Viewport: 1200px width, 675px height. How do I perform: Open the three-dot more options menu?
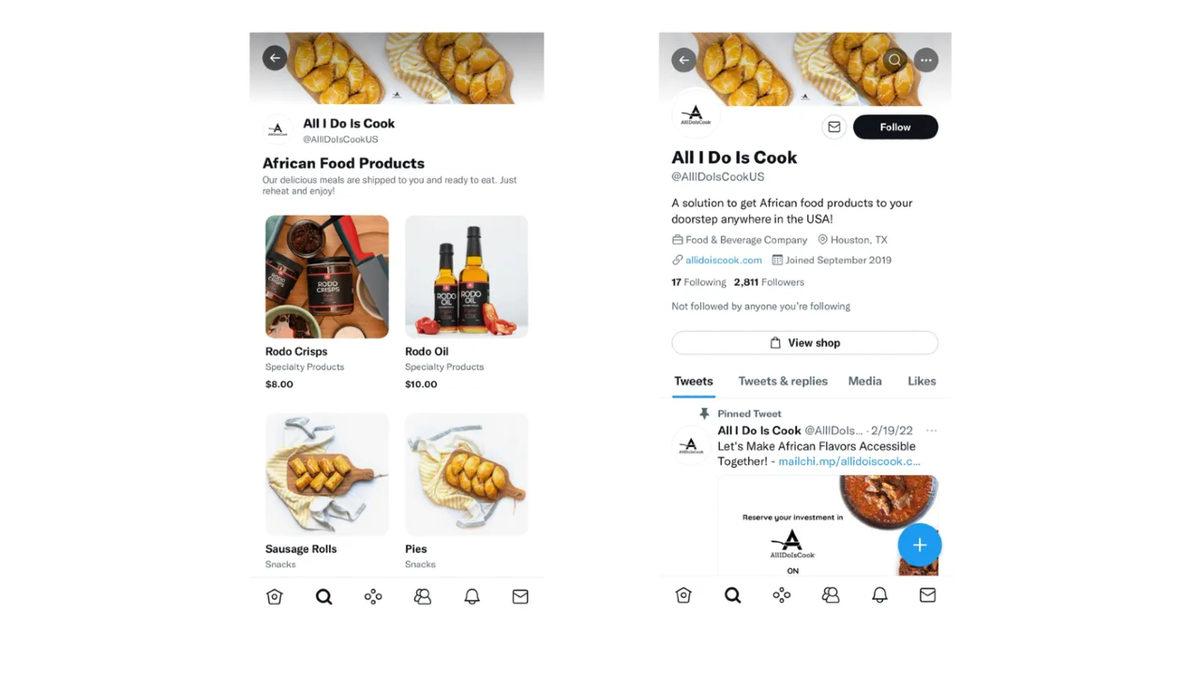tap(926, 60)
